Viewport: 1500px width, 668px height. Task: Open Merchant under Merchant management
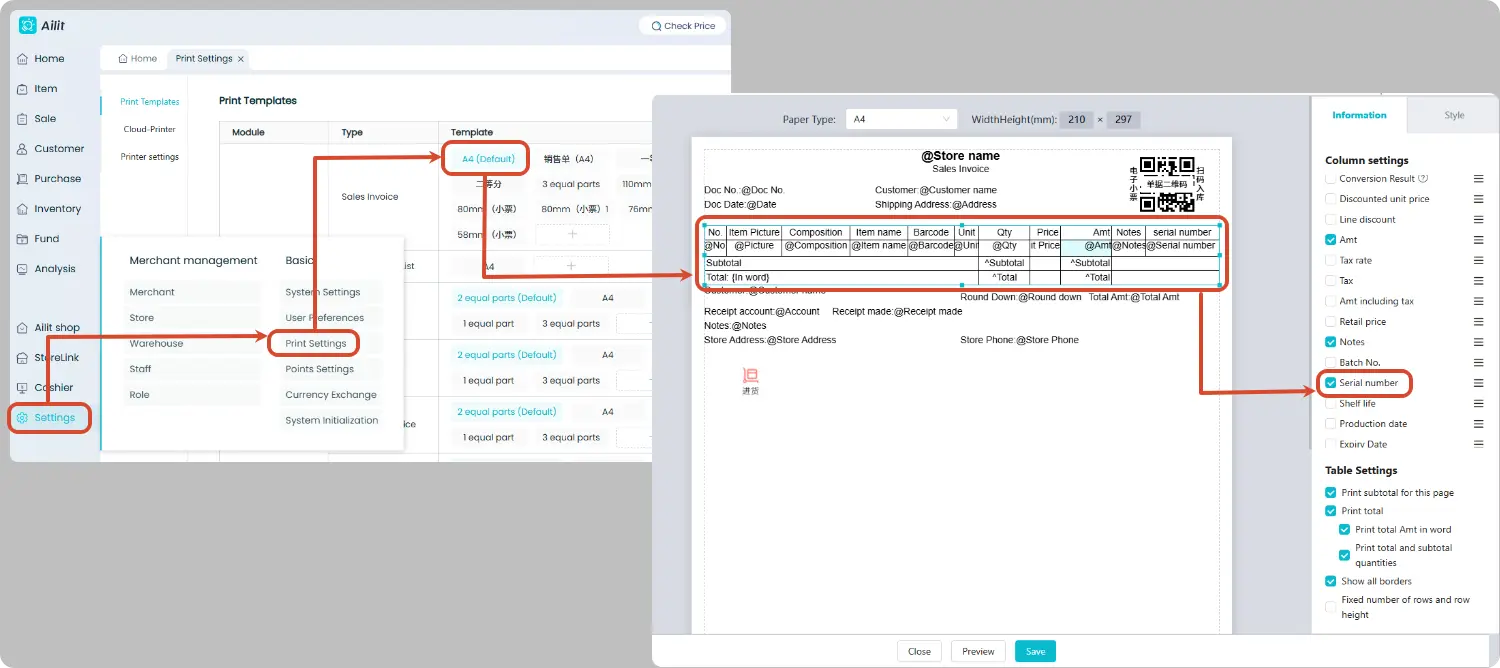[152, 292]
